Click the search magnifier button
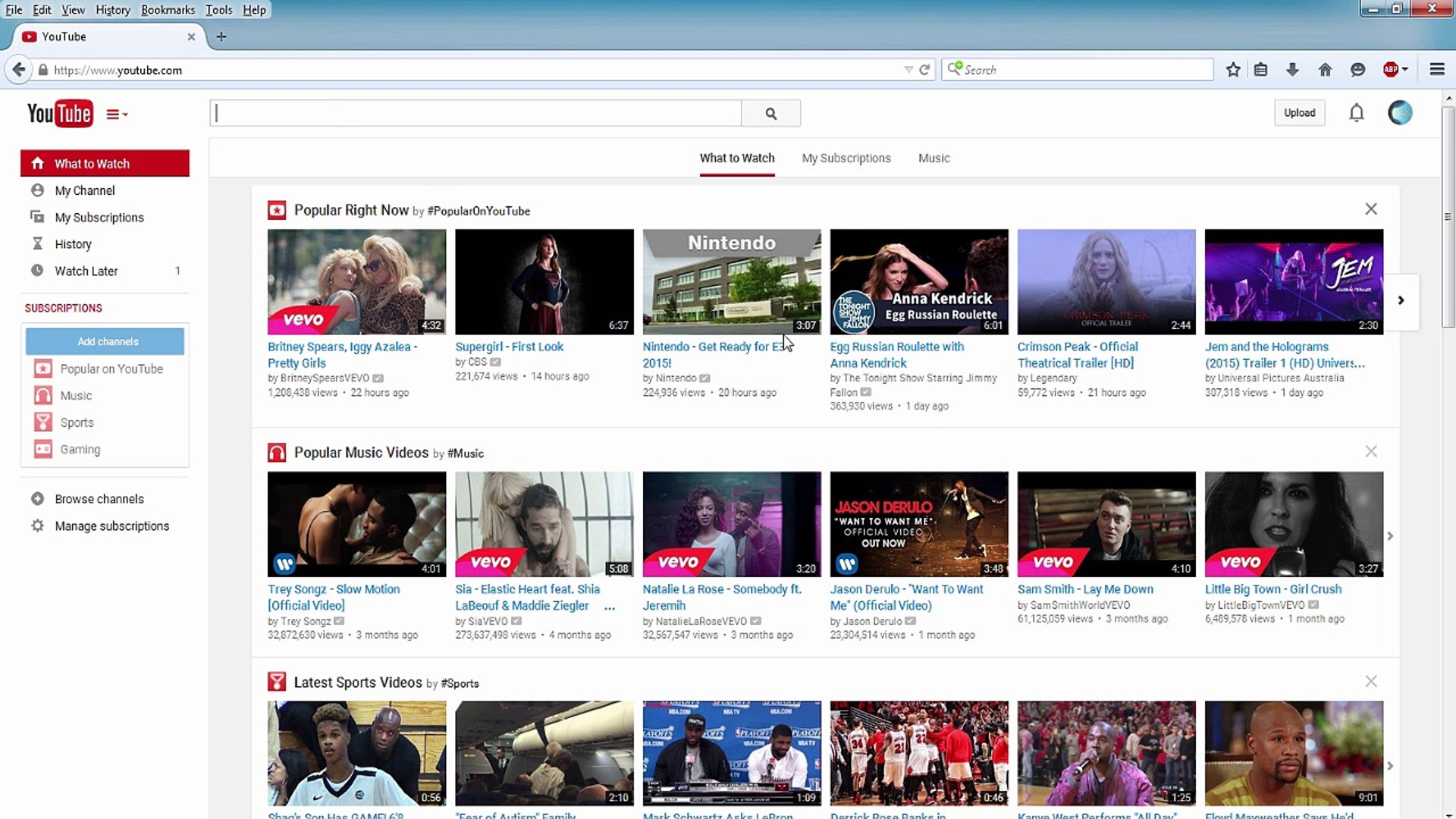 point(770,112)
